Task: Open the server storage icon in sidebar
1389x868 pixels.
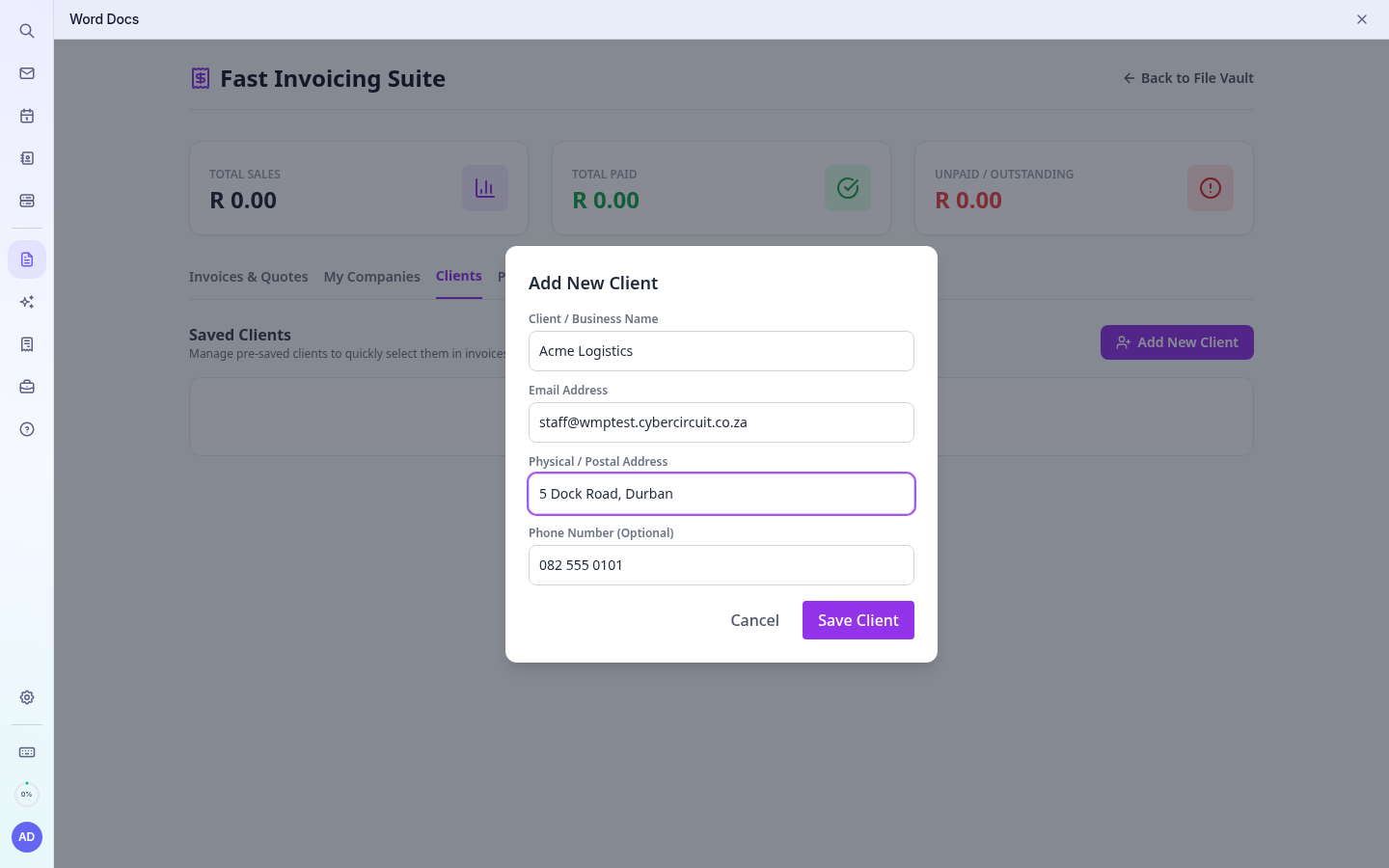Action: click(27, 201)
